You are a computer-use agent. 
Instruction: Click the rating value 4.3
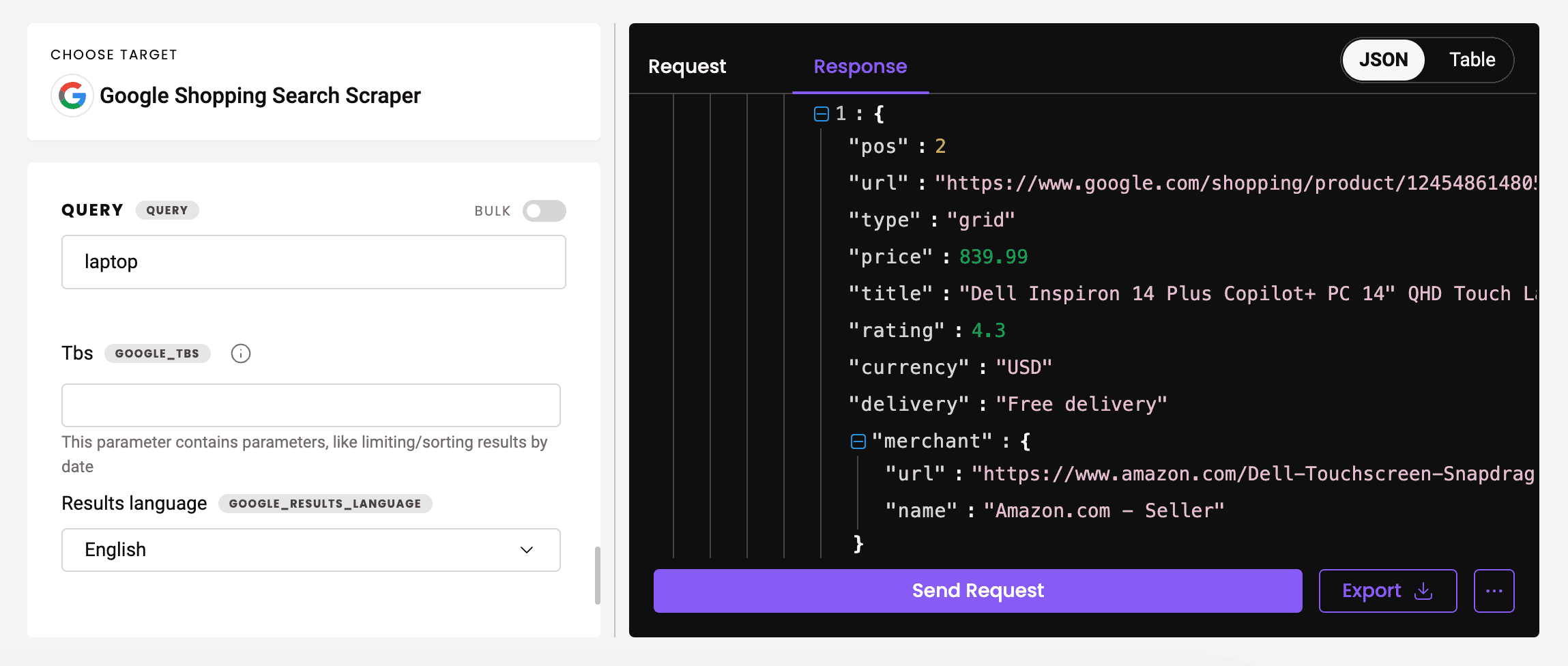(989, 330)
